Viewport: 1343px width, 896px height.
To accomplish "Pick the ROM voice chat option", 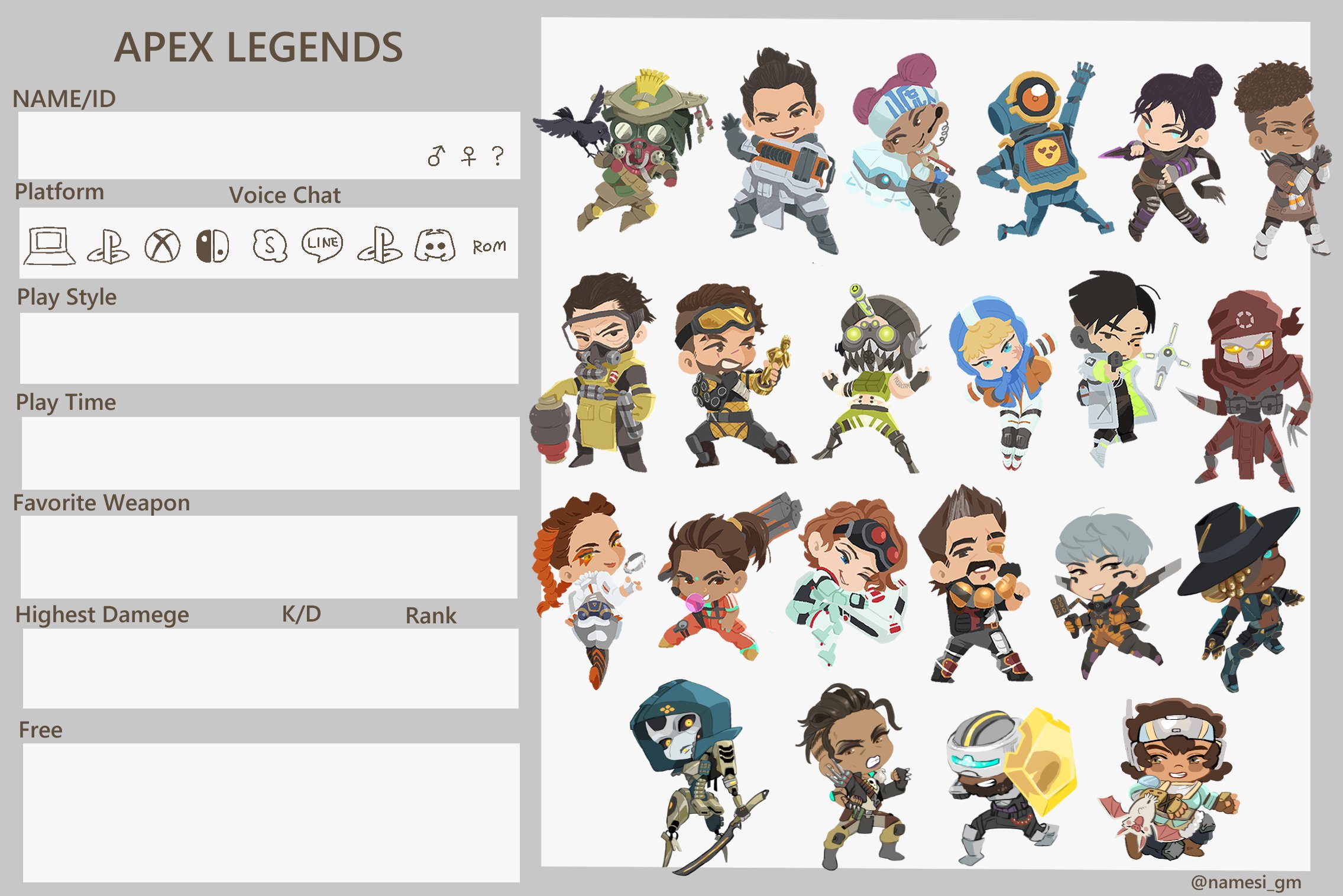I will point(489,246).
